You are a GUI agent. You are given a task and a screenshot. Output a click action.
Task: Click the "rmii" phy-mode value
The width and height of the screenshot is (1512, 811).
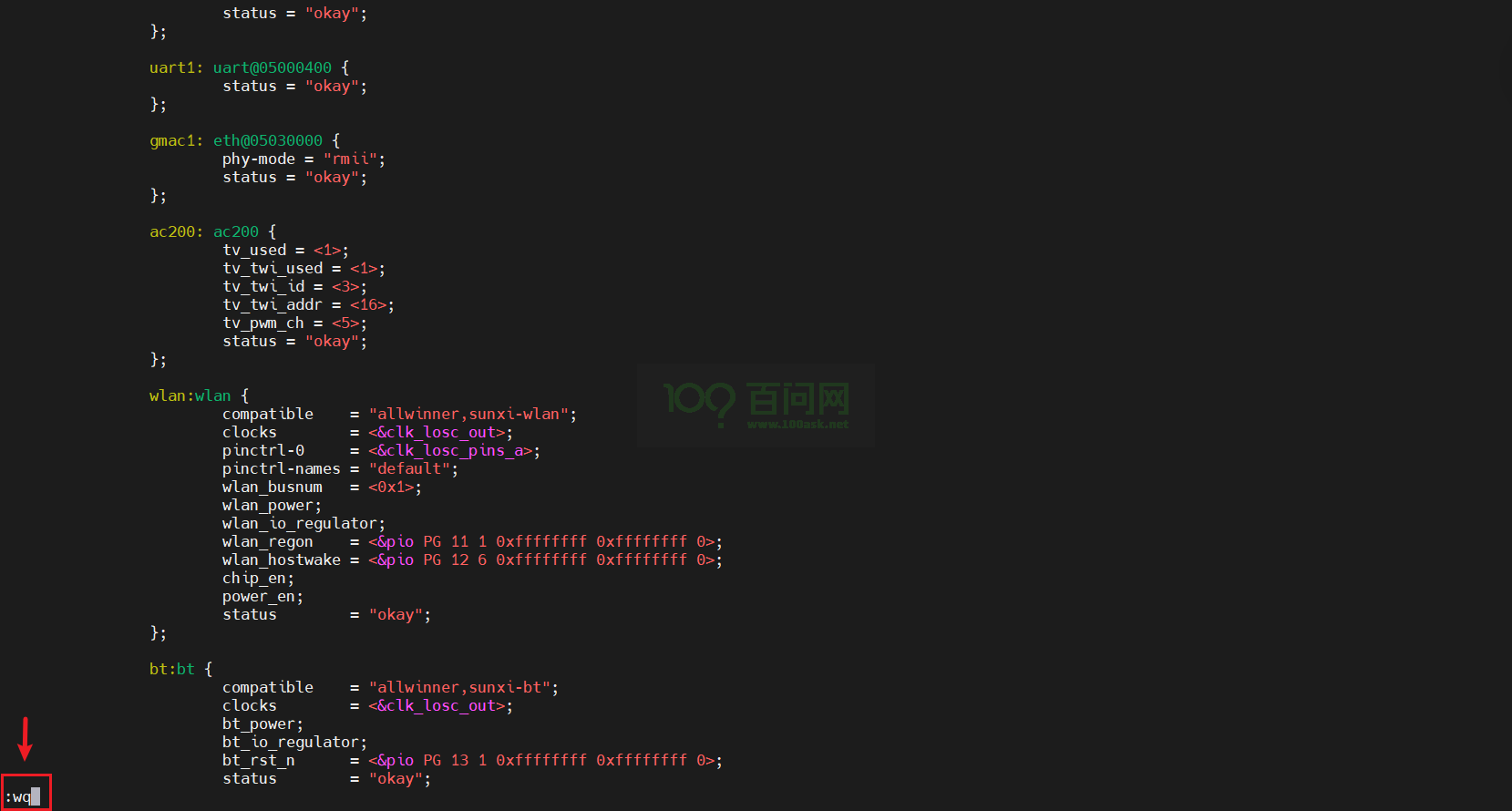[x=350, y=159]
